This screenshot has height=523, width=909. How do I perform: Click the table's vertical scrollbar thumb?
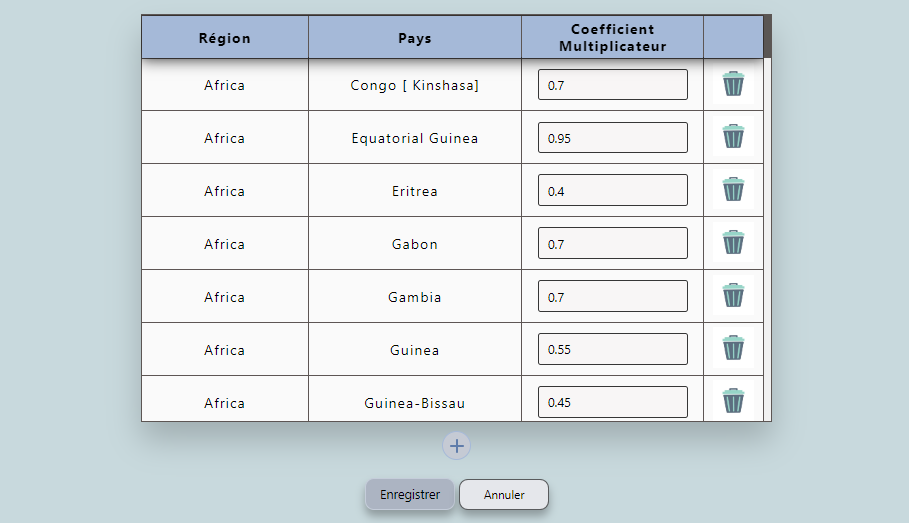pyautogui.click(x=768, y=37)
